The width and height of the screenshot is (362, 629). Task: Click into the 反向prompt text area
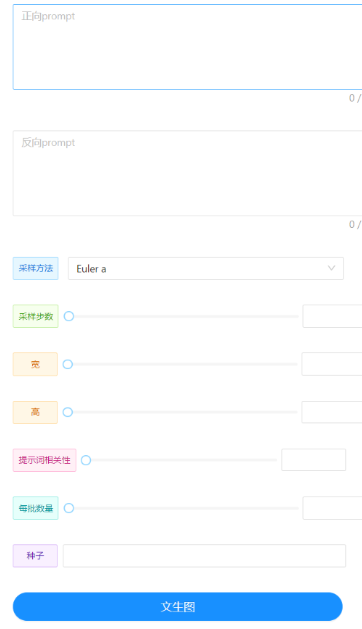point(187,173)
